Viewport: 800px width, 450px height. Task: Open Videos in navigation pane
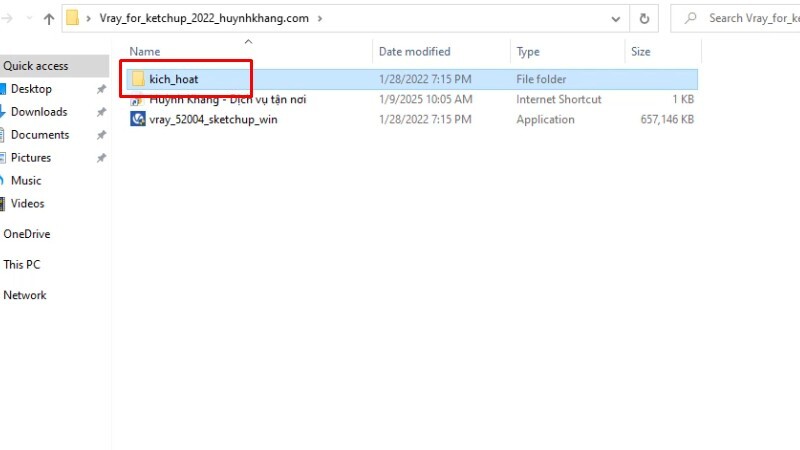click(x=28, y=204)
